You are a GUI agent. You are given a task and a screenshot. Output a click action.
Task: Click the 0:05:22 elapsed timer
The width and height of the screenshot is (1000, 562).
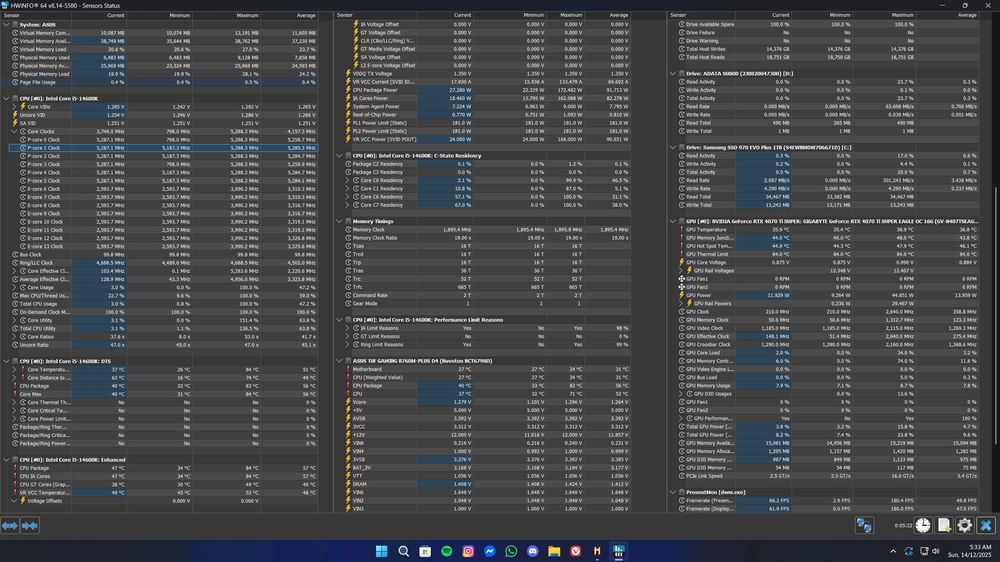(x=903, y=526)
